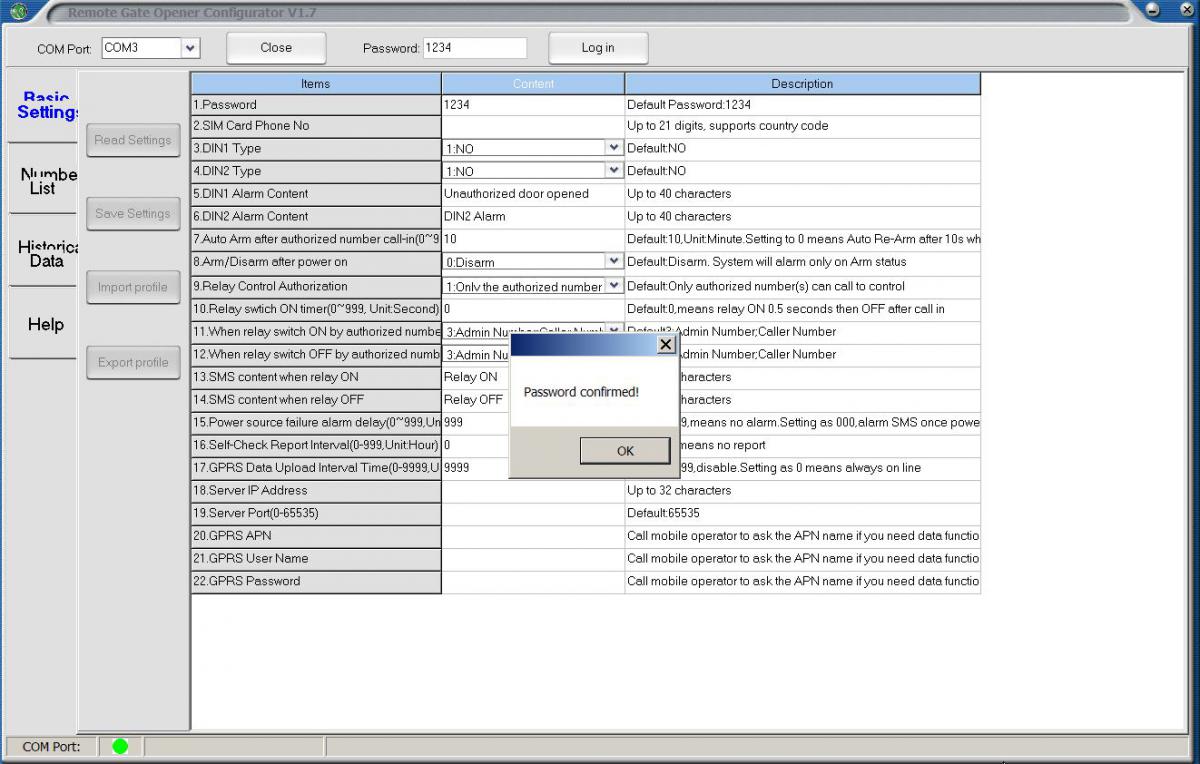This screenshot has width=1200, height=764.
Task: Click the Server IP Address content cell
Action: tap(533, 490)
